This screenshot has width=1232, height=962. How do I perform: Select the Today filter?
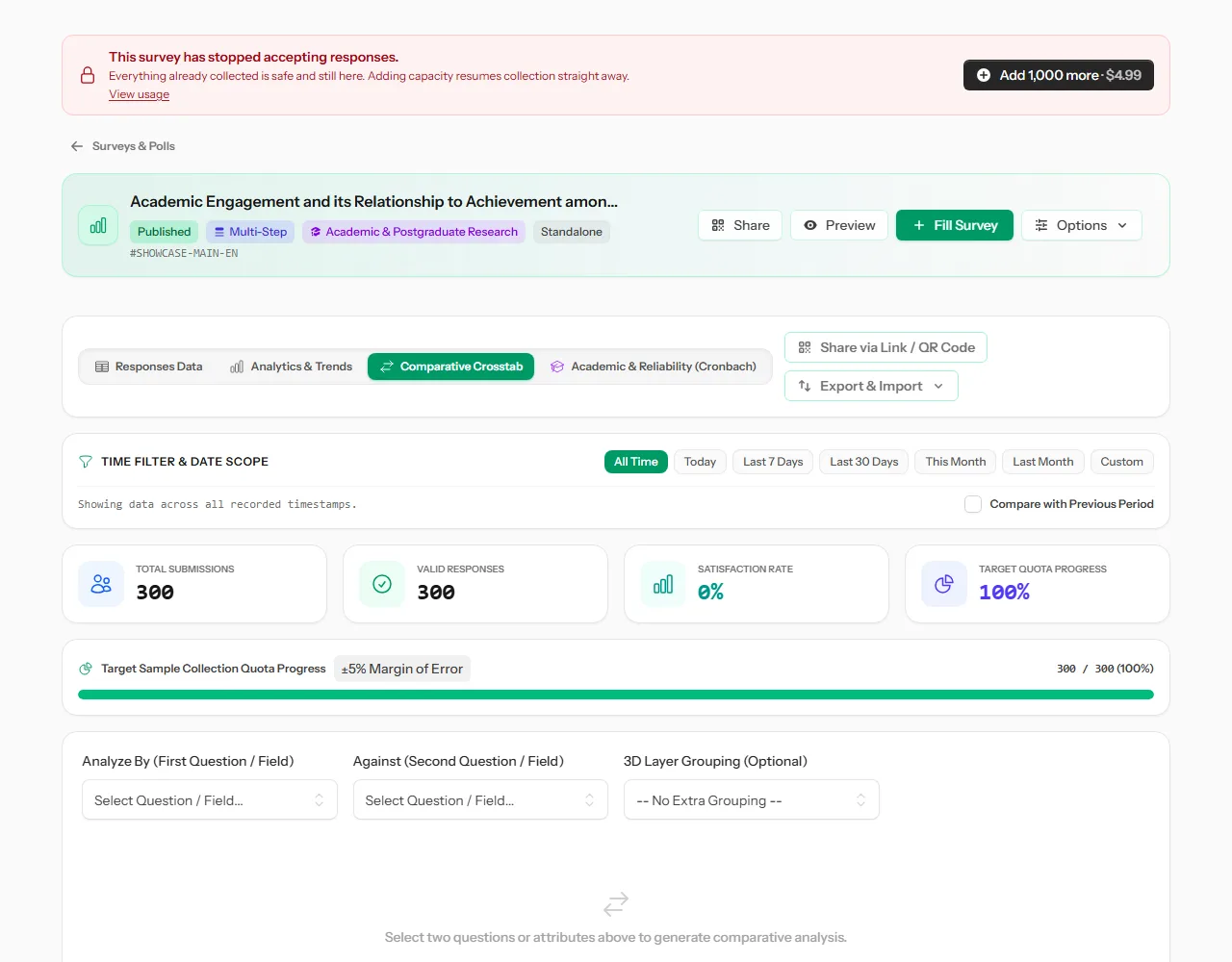coord(700,462)
